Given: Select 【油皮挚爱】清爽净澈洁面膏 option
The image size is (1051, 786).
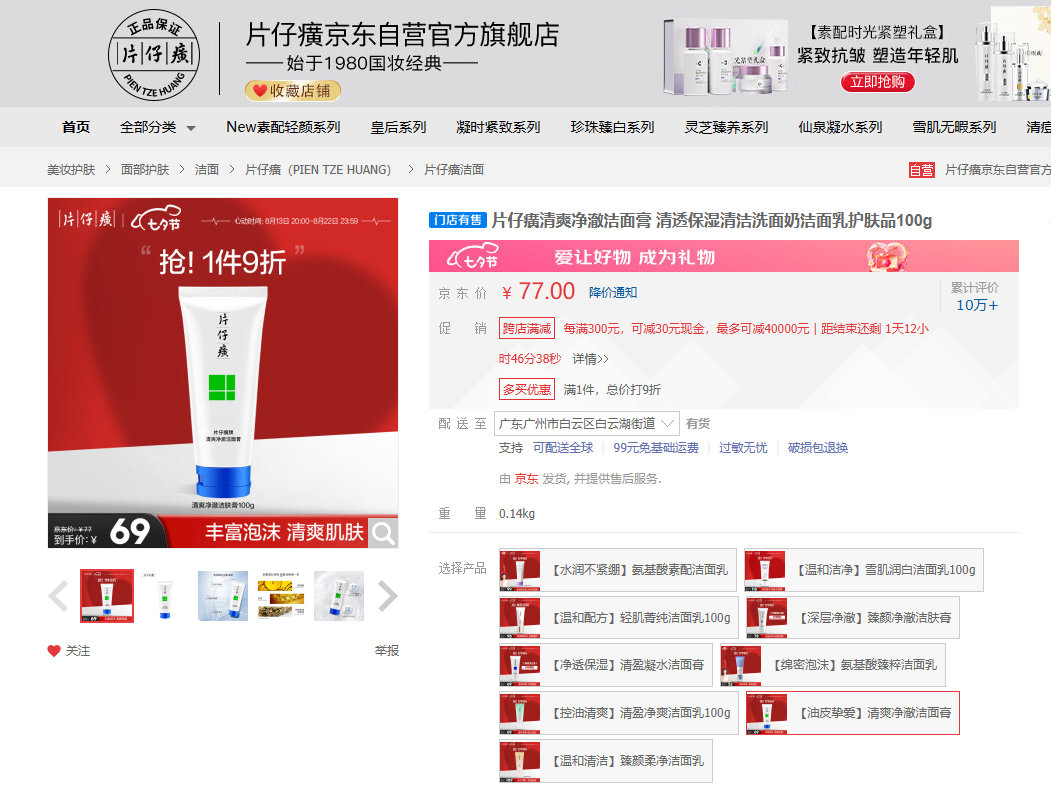Looking at the screenshot, I should coord(853,713).
